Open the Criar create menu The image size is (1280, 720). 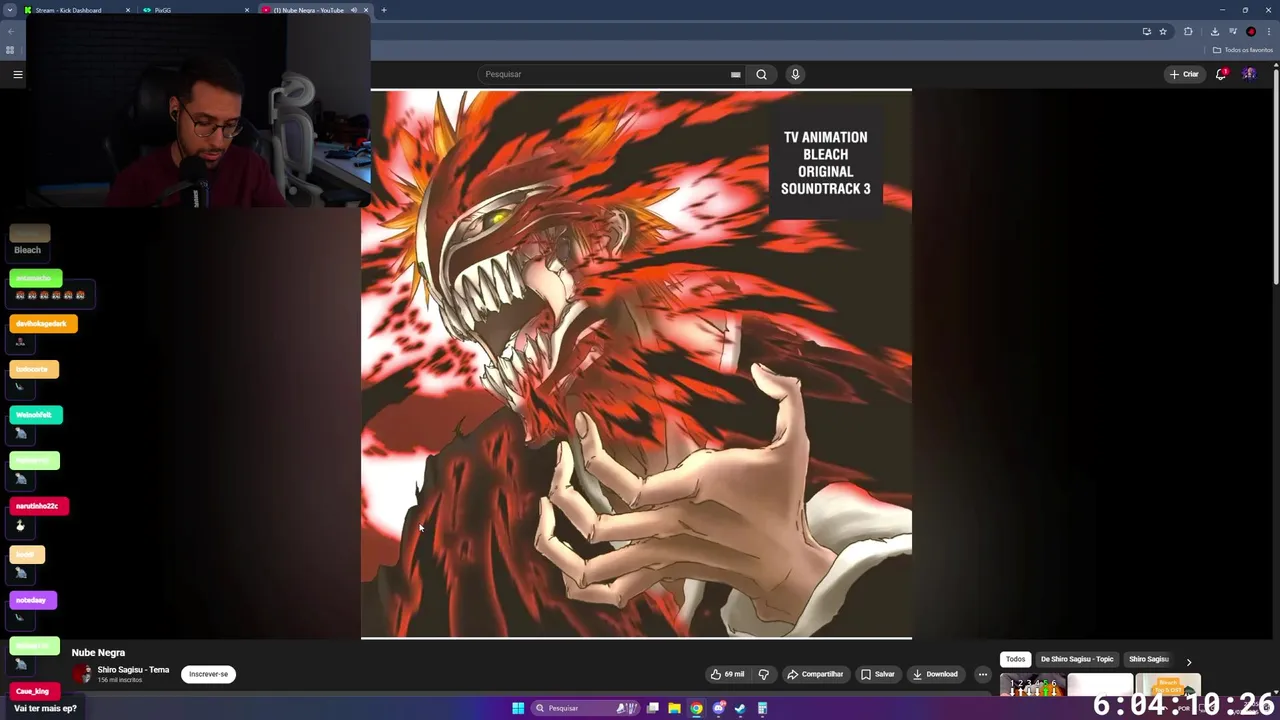point(1184,74)
